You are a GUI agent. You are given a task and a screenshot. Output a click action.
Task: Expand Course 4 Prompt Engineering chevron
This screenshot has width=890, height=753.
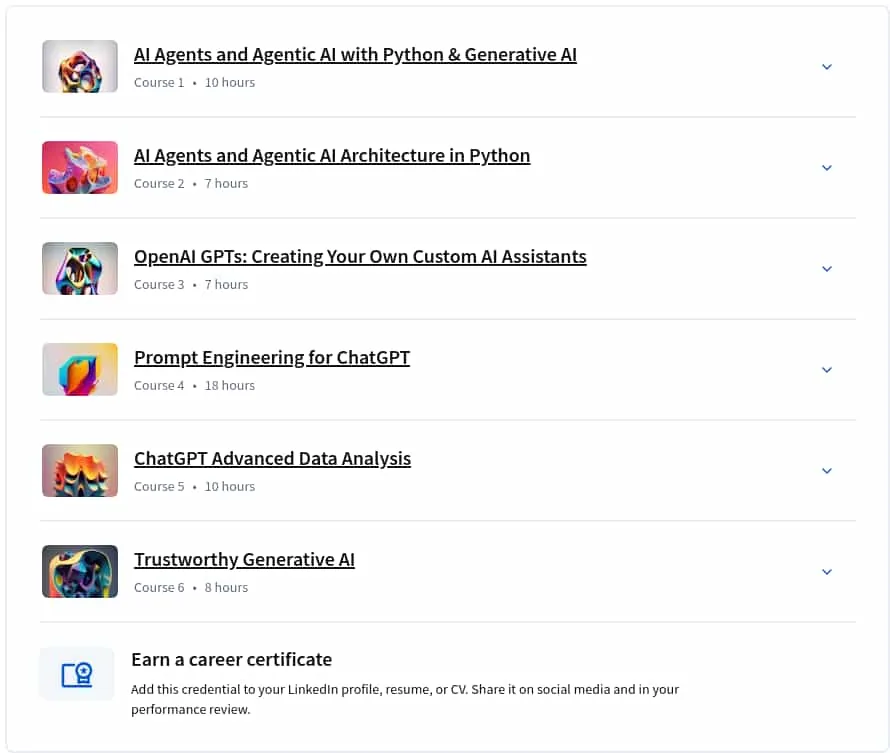(827, 370)
